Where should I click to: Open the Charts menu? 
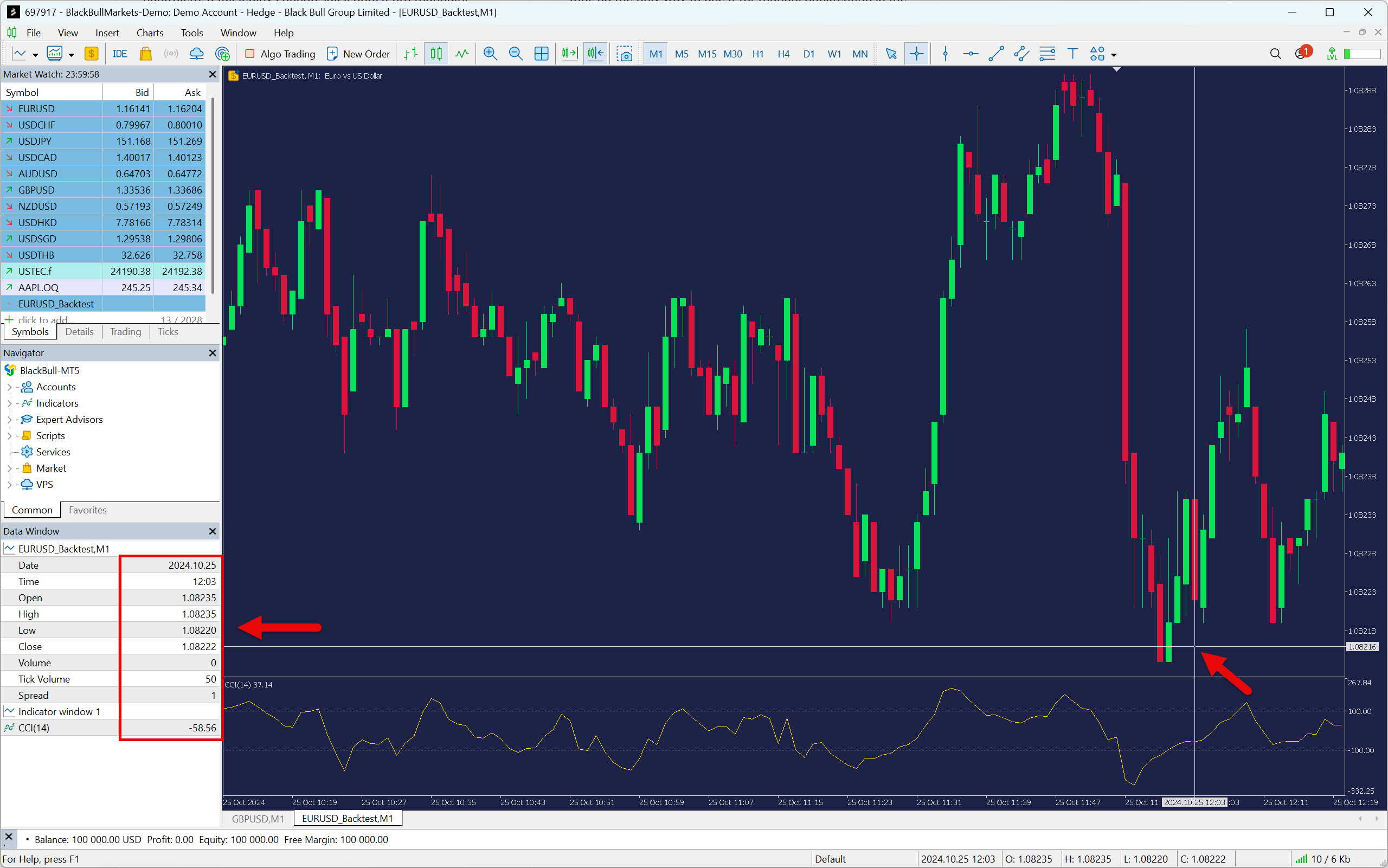click(x=149, y=33)
